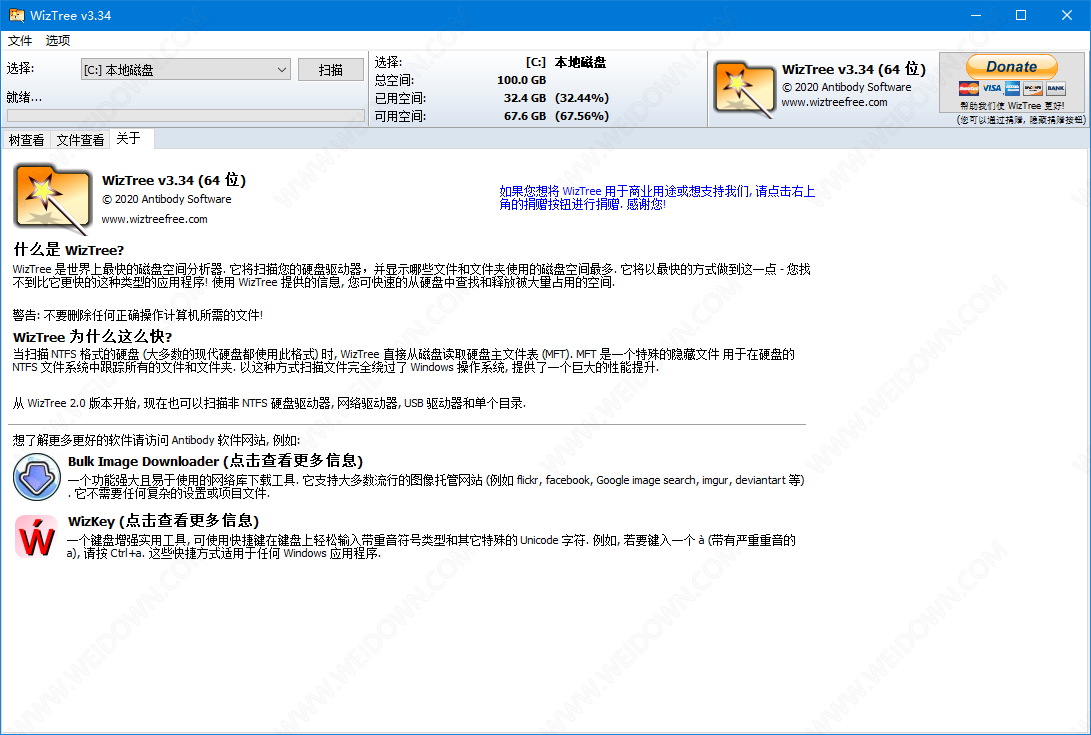
Task: Switch to the 树查看 tab
Action: click(26, 140)
